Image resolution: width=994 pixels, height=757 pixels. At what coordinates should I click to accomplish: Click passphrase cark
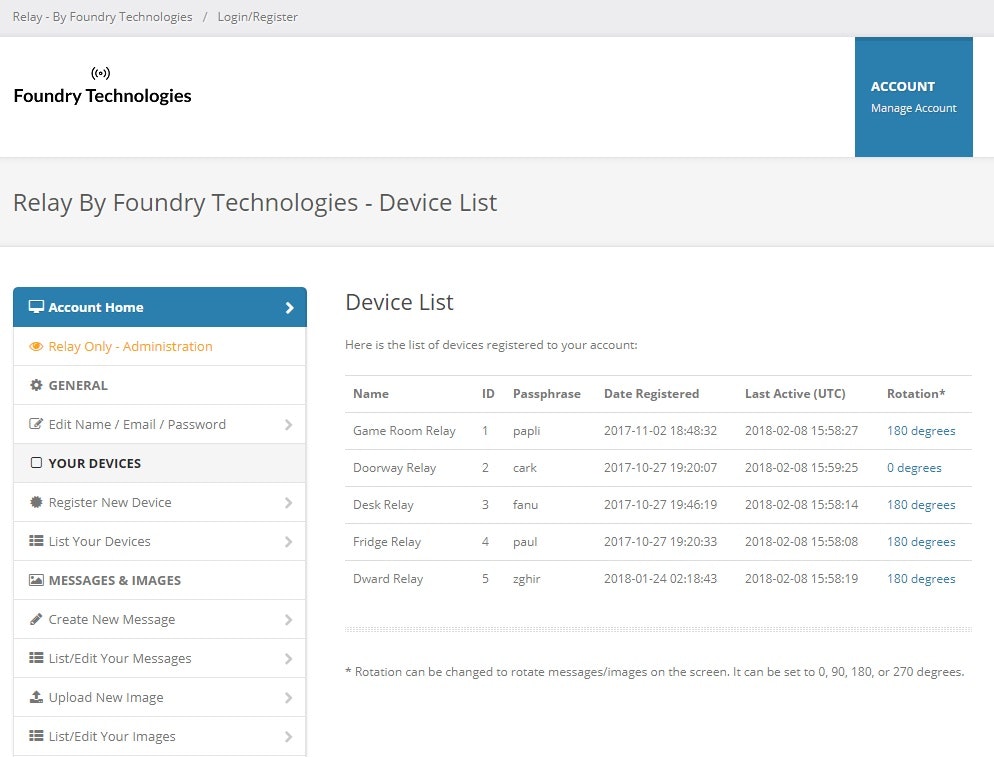coord(524,468)
